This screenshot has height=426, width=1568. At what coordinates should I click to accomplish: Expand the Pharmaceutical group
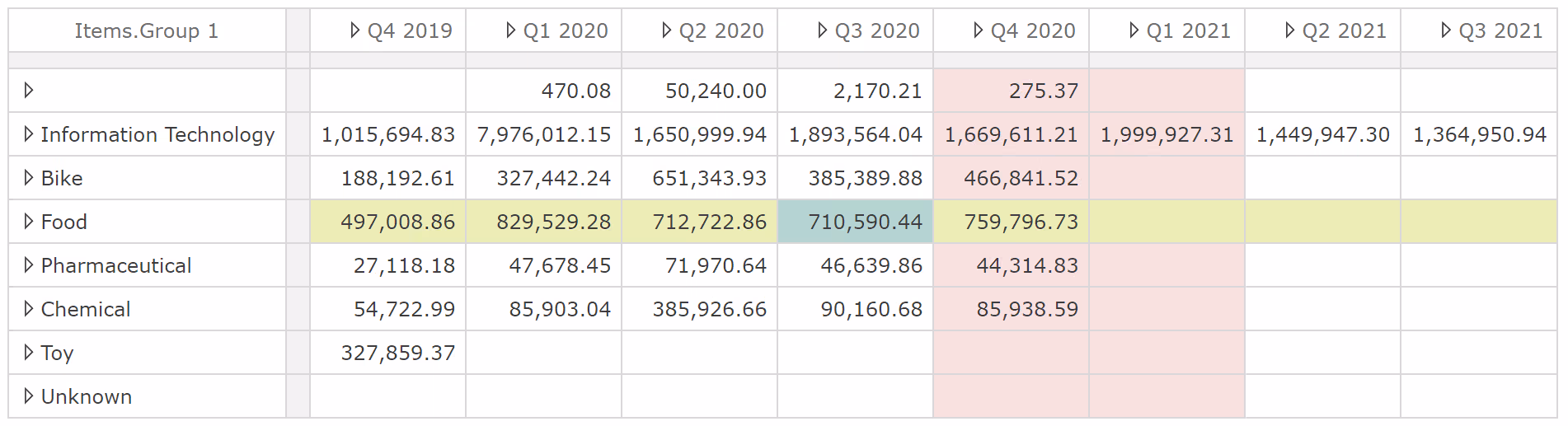(x=29, y=265)
